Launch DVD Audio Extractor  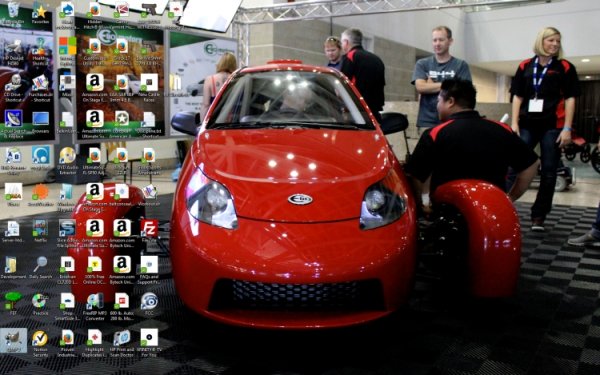[x=67, y=160]
